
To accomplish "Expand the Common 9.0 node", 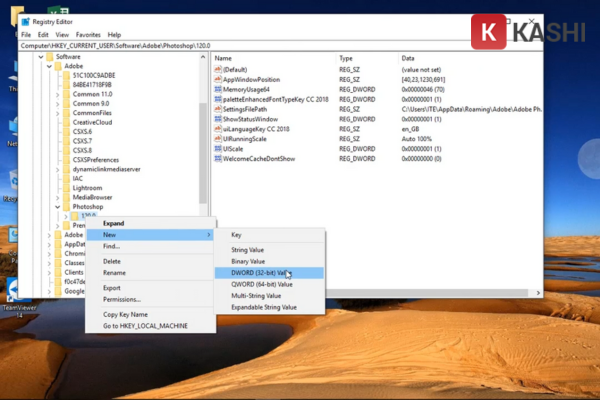I will pos(57,104).
